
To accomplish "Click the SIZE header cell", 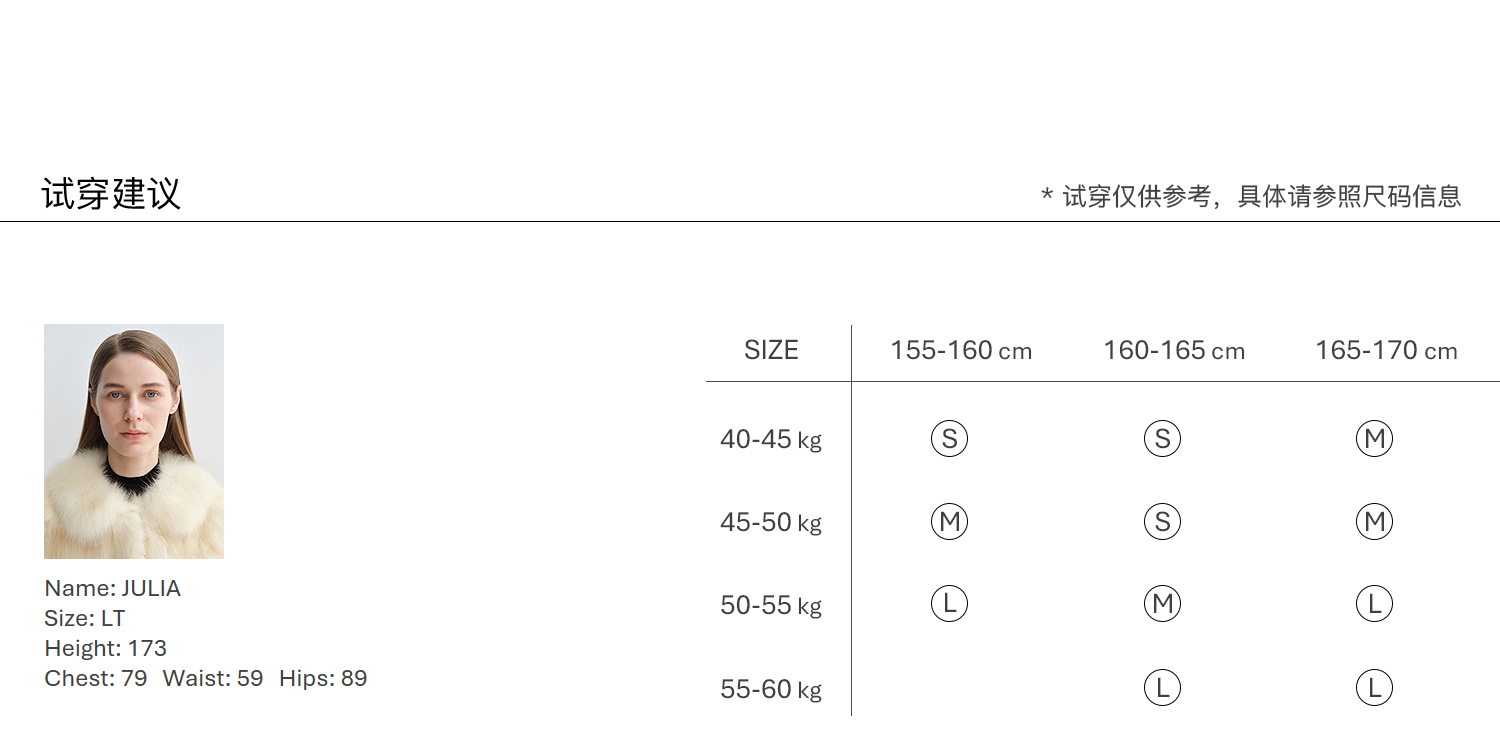I will tap(771, 351).
